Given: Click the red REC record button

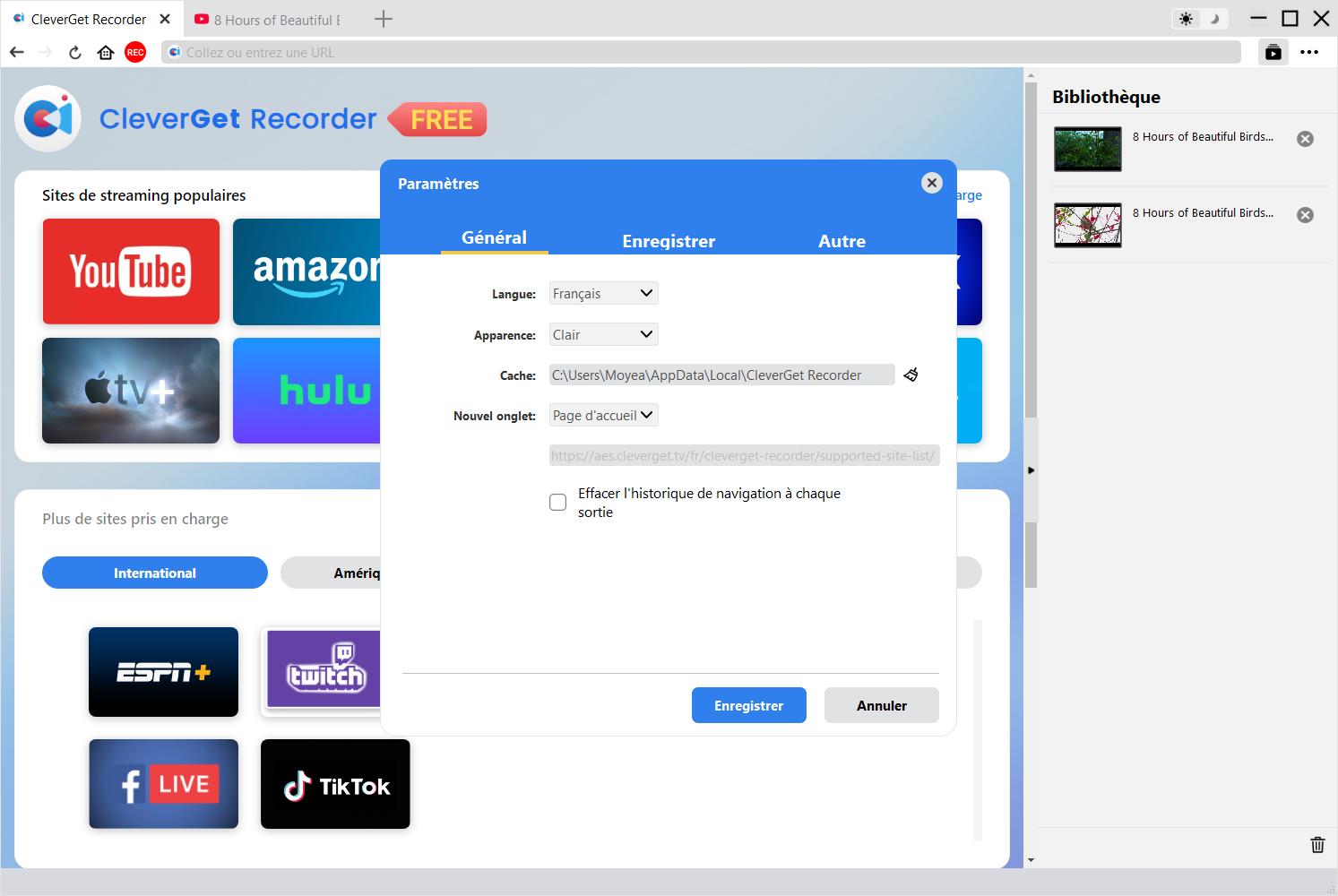Looking at the screenshot, I should 135,52.
